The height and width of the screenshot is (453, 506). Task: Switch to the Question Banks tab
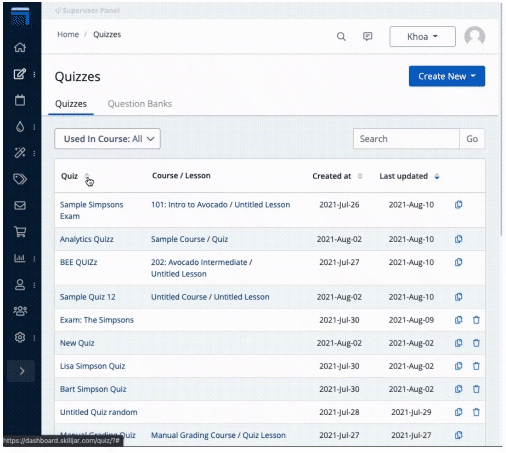coord(140,104)
